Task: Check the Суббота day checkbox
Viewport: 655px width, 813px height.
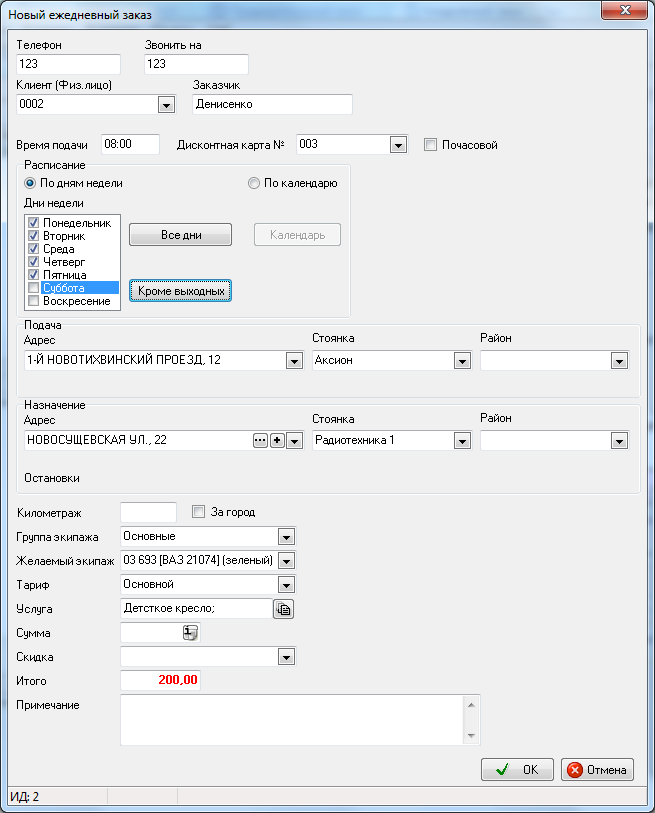Action: click(x=34, y=288)
